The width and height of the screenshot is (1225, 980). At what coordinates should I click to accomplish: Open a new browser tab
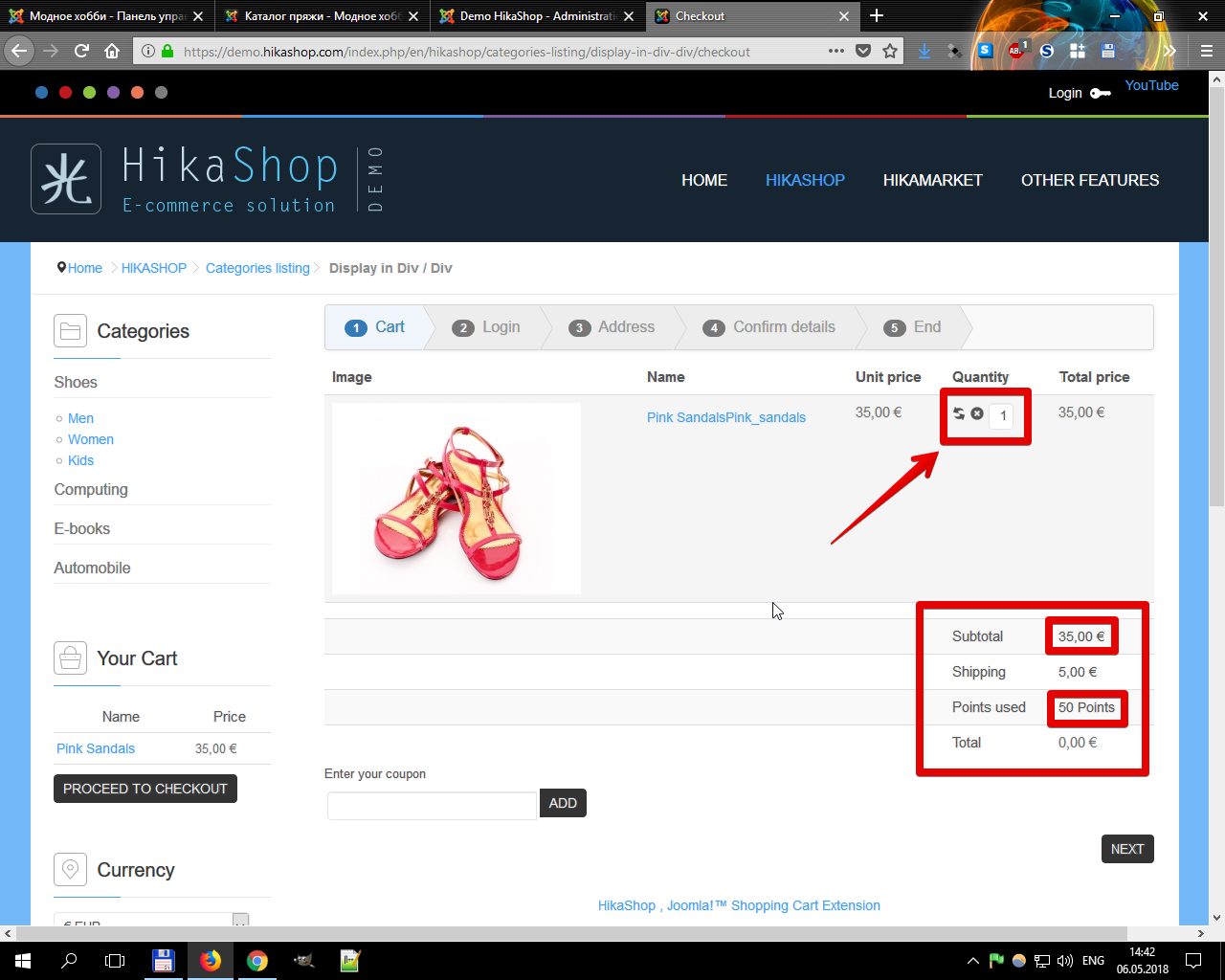click(x=877, y=15)
